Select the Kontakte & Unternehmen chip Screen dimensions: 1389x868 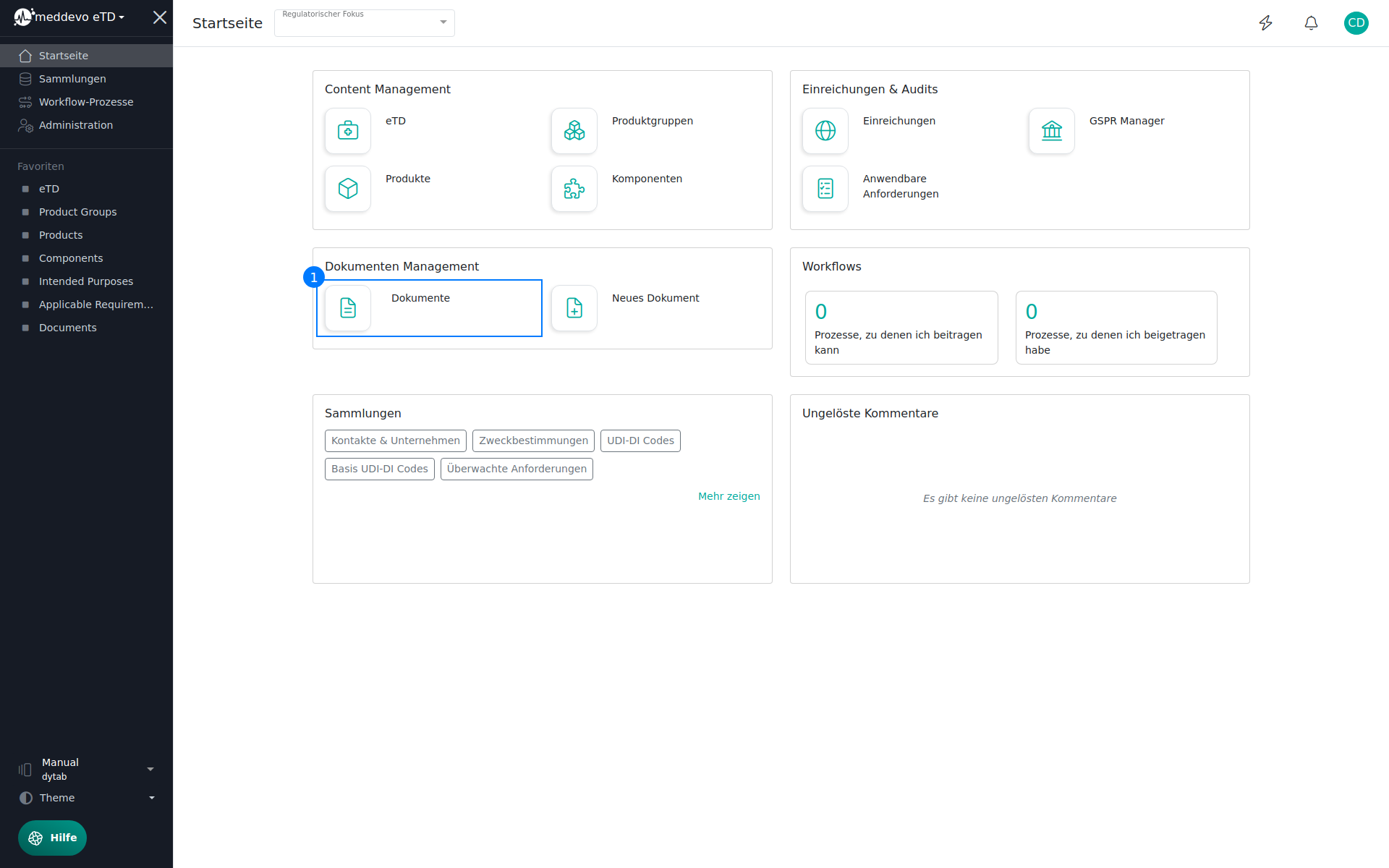396,441
